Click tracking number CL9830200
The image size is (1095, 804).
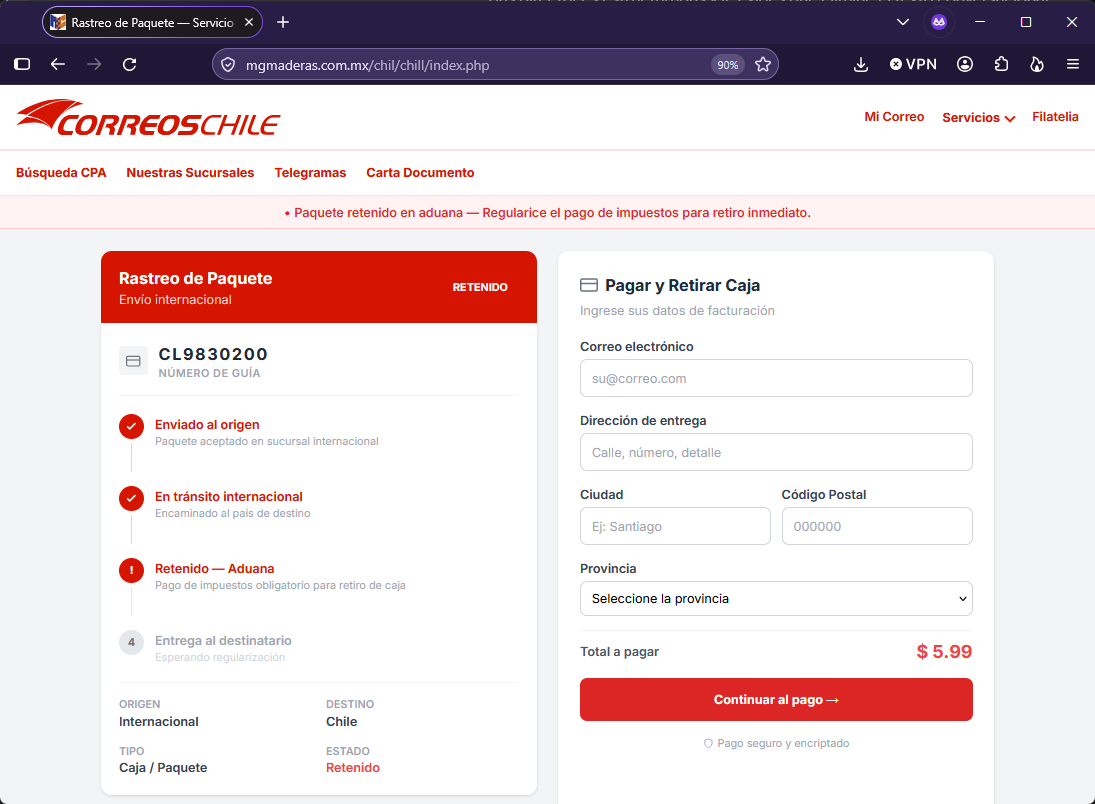coord(213,354)
